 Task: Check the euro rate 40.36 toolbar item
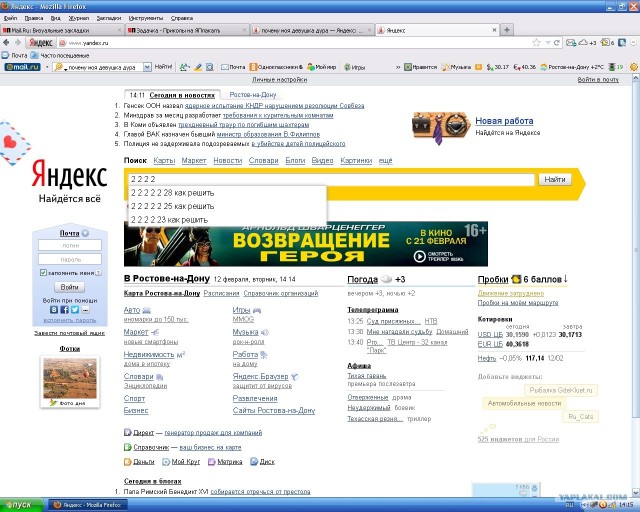tap(524, 67)
